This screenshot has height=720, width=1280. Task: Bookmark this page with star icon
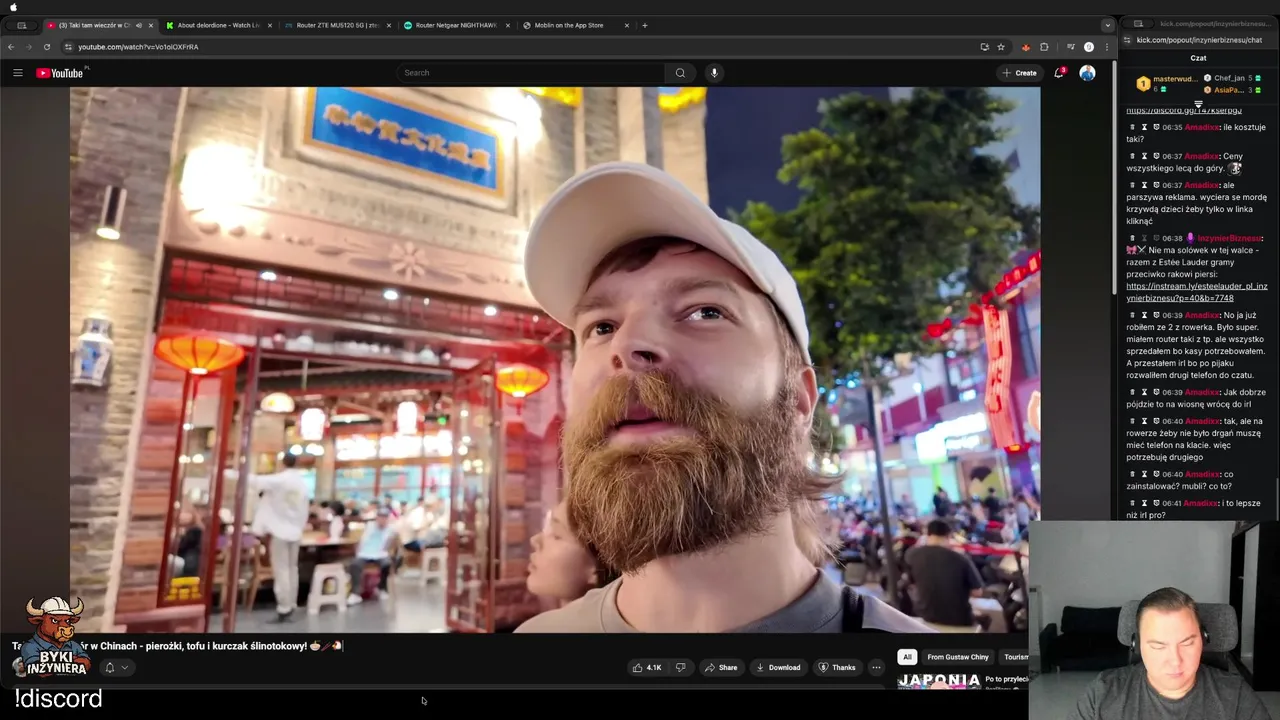coord(1001,47)
